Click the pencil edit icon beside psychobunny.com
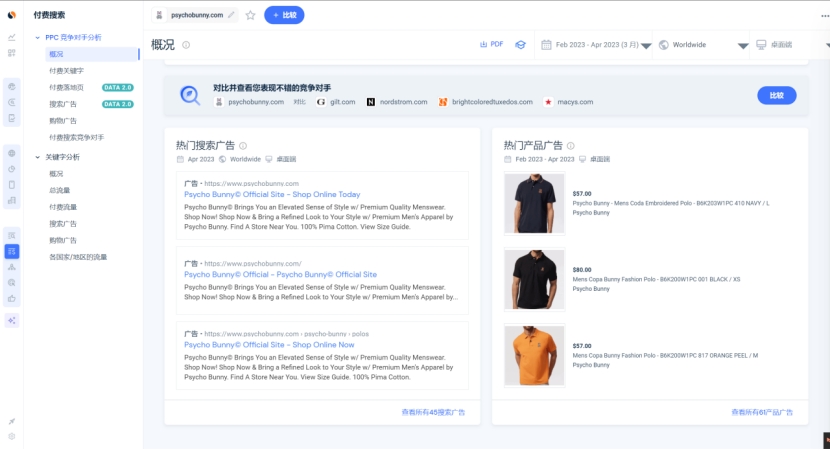The image size is (830, 450). pyautogui.click(x=232, y=15)
